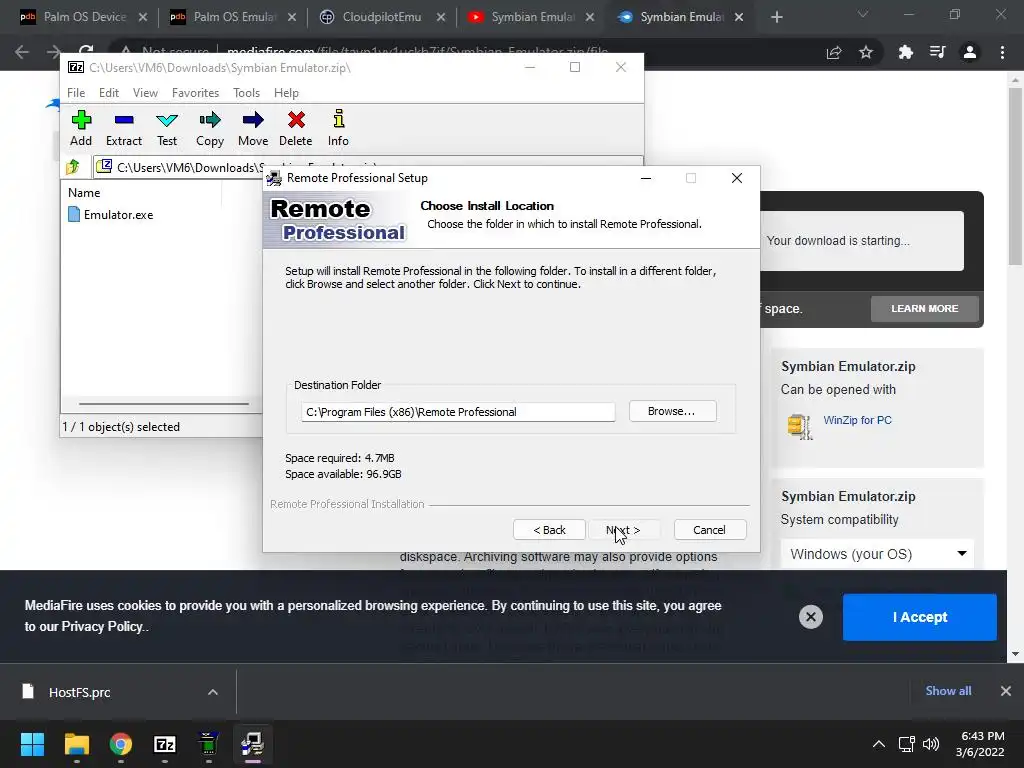Select Emulator.exe in 7-Zip file list
This screenshot has width=1024, height=768.
[111, 215]
